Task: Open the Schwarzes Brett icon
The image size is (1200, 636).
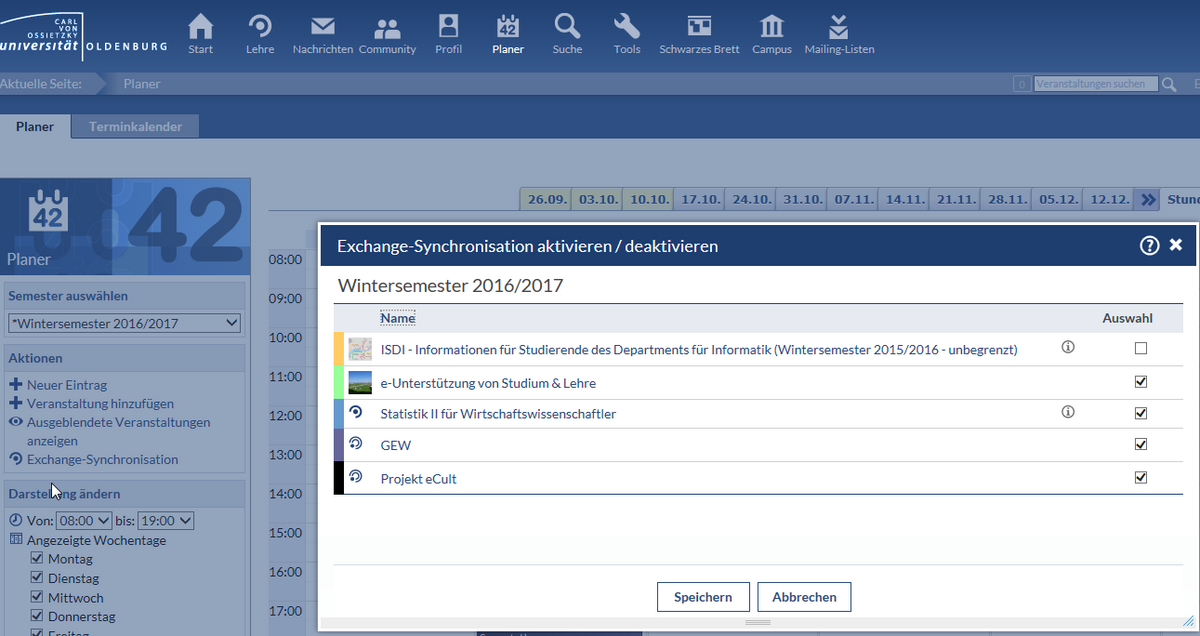Action: point(699,27)
